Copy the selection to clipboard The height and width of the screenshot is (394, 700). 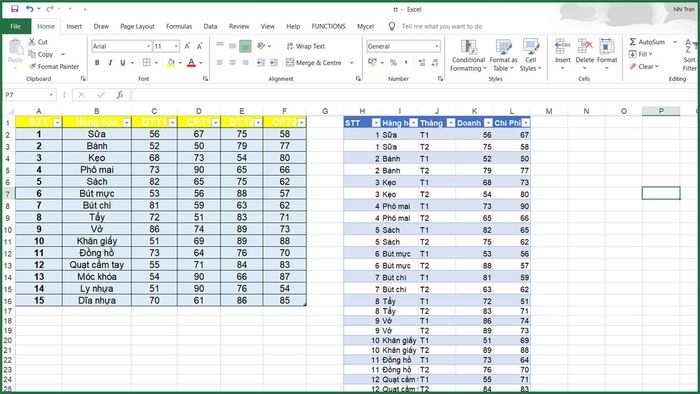point(41,54)
